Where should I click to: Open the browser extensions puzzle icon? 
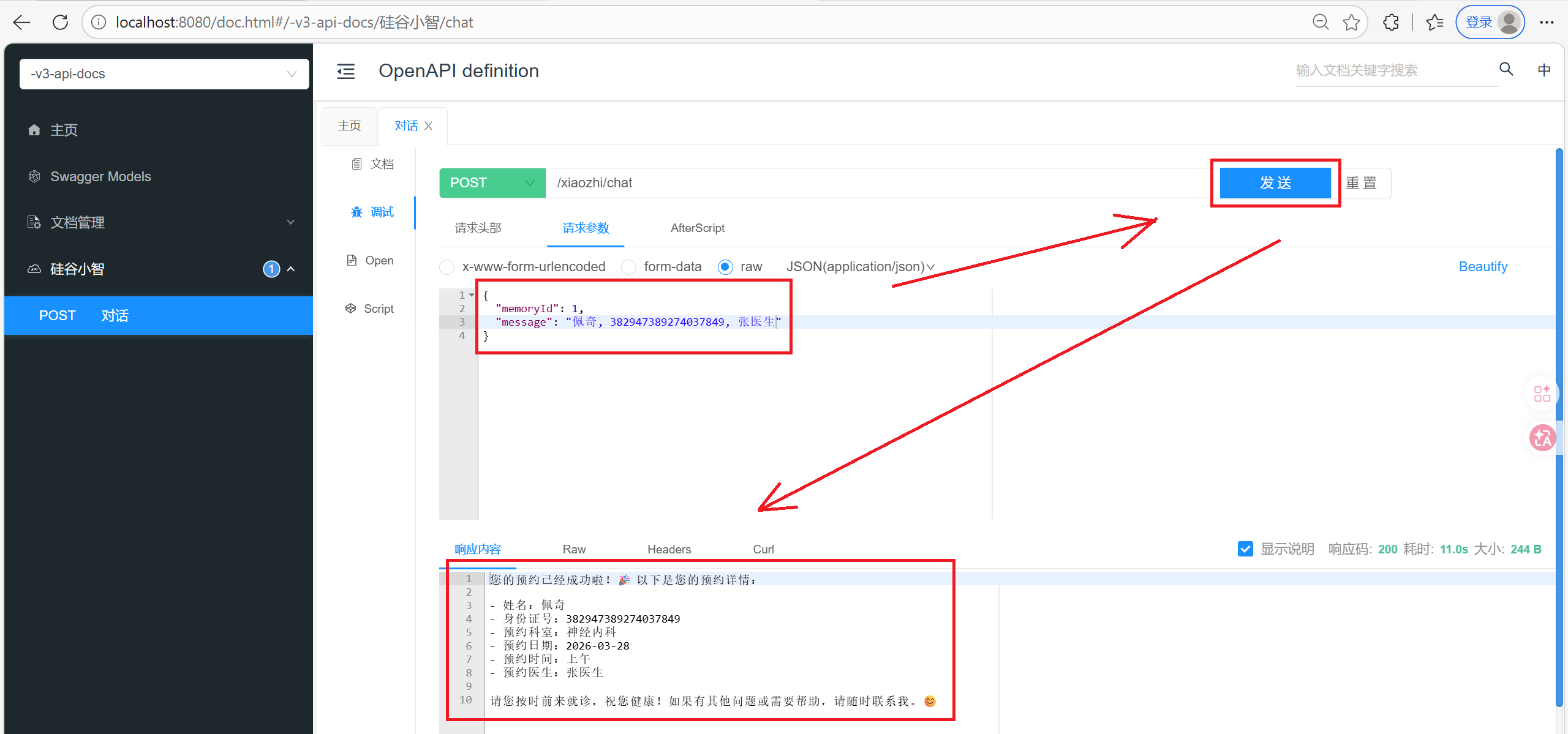pyautogui.click(x=1390, y=23)
